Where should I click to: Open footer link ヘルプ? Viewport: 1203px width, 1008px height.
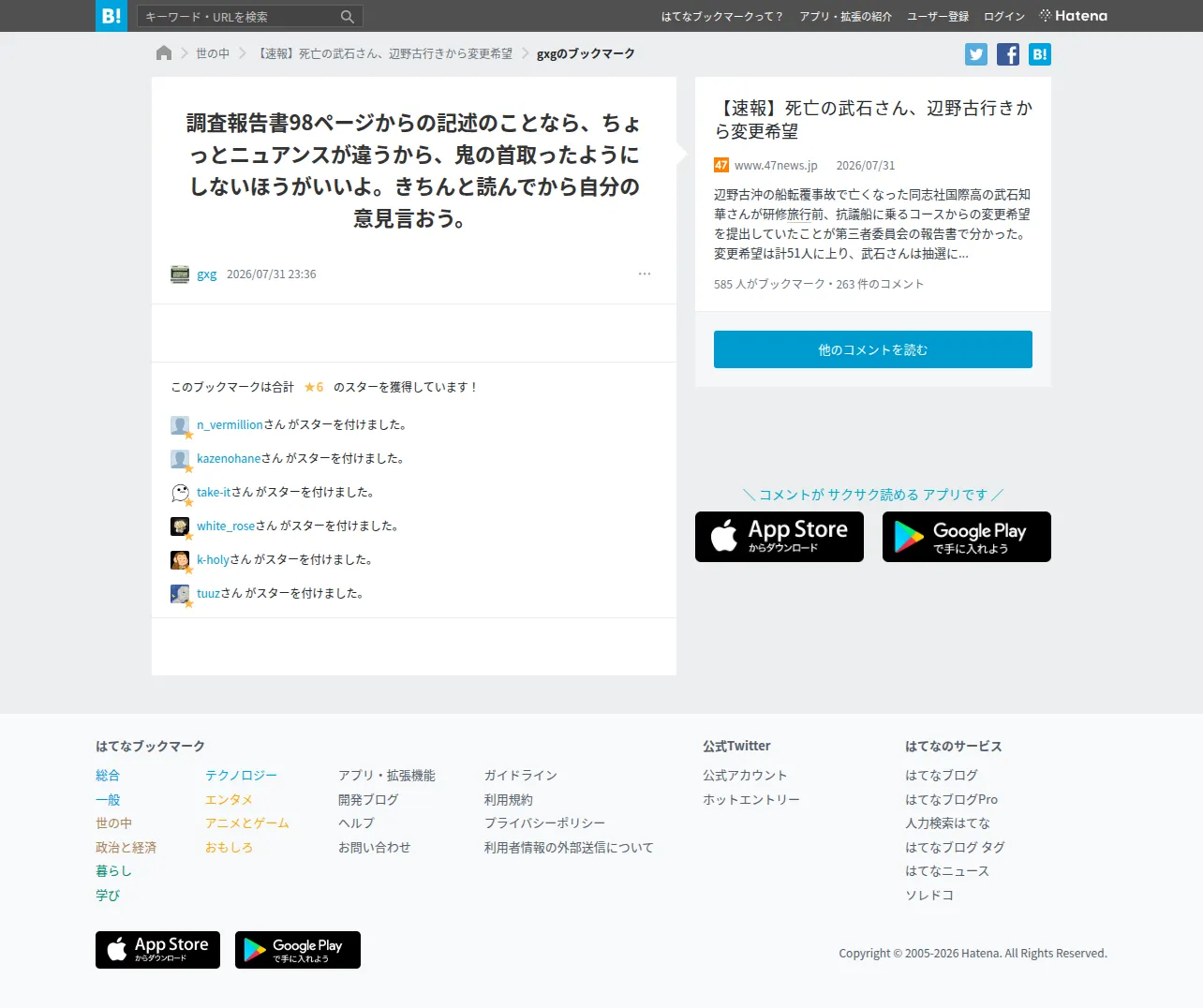pyautogui.click(x=356, y=823)
